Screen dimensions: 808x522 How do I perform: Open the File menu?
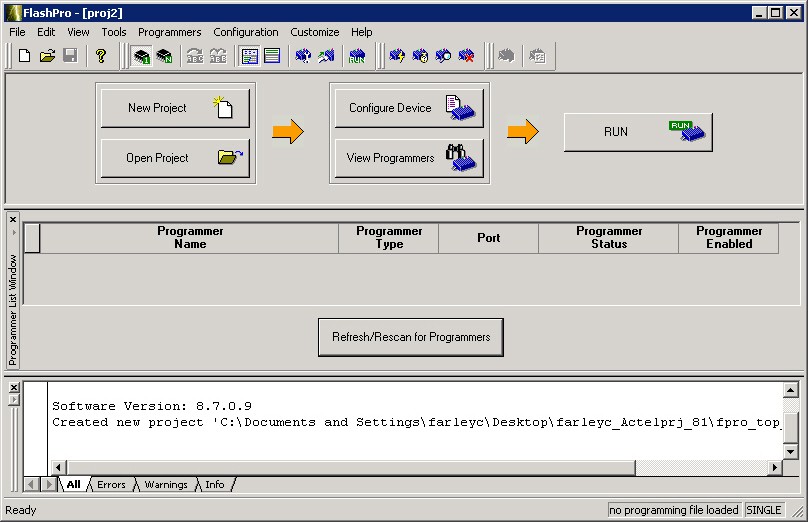click(17, 32)
